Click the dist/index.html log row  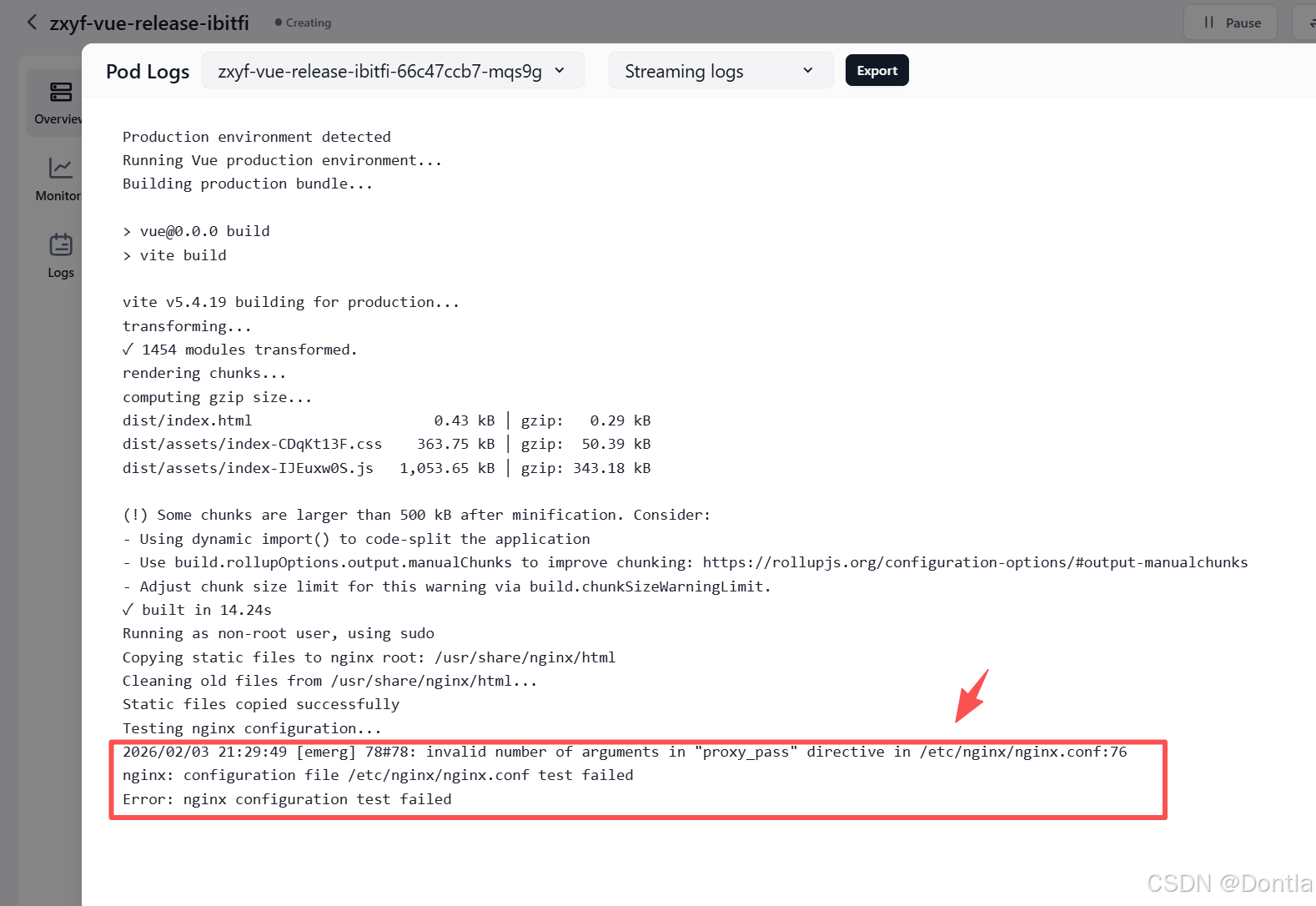point(387,420)
